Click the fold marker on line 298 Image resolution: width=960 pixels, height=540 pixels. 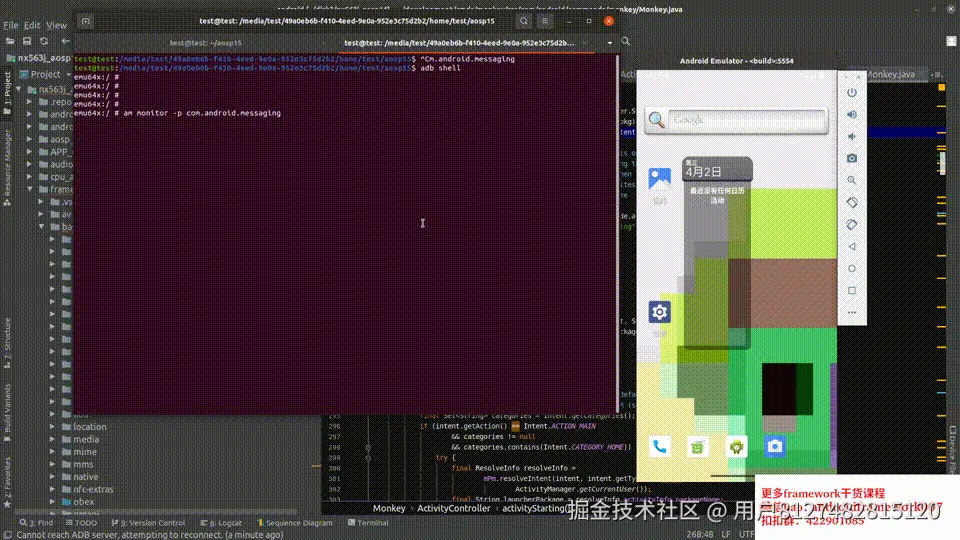[x=368, y=448]
